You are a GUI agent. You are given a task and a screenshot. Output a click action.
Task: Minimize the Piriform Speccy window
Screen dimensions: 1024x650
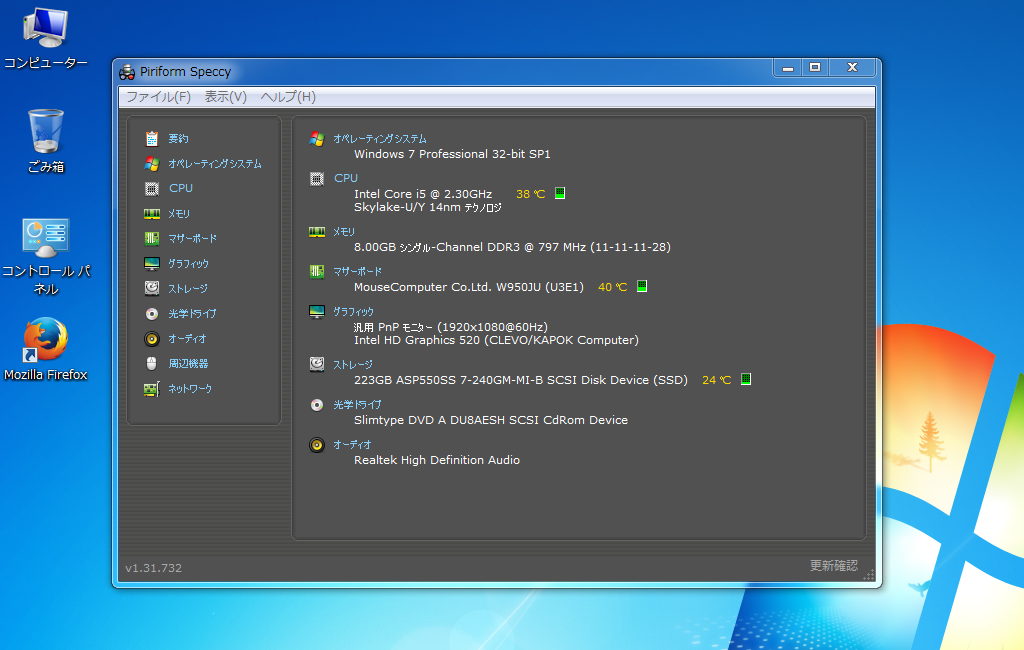click(x=788, y=67)
